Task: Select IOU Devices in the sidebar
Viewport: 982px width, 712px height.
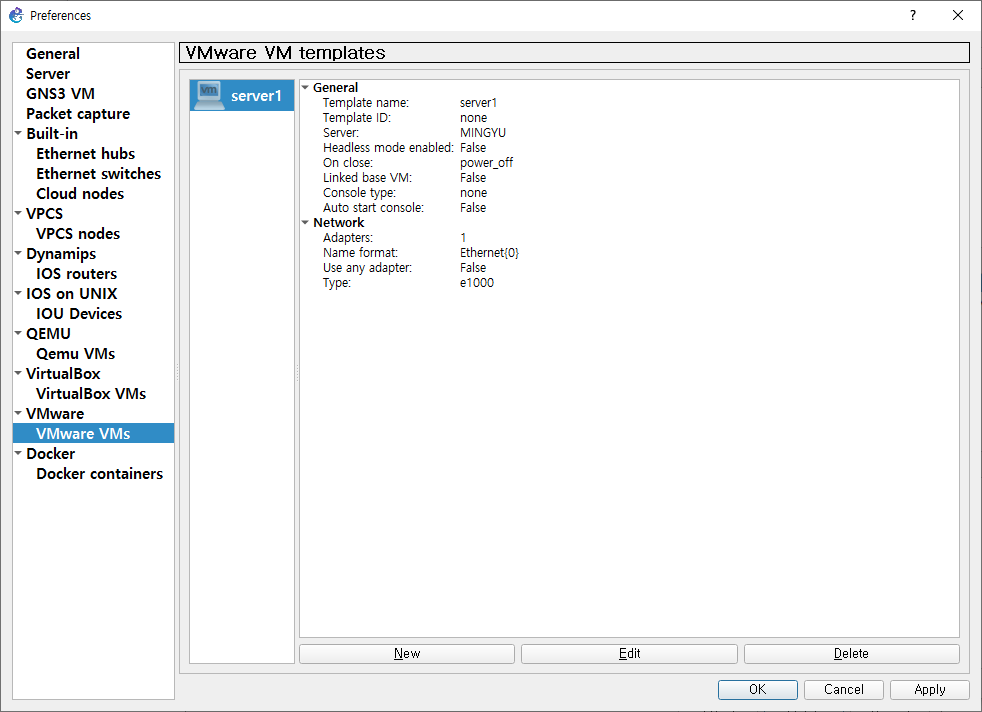Action: pos(79,314)
